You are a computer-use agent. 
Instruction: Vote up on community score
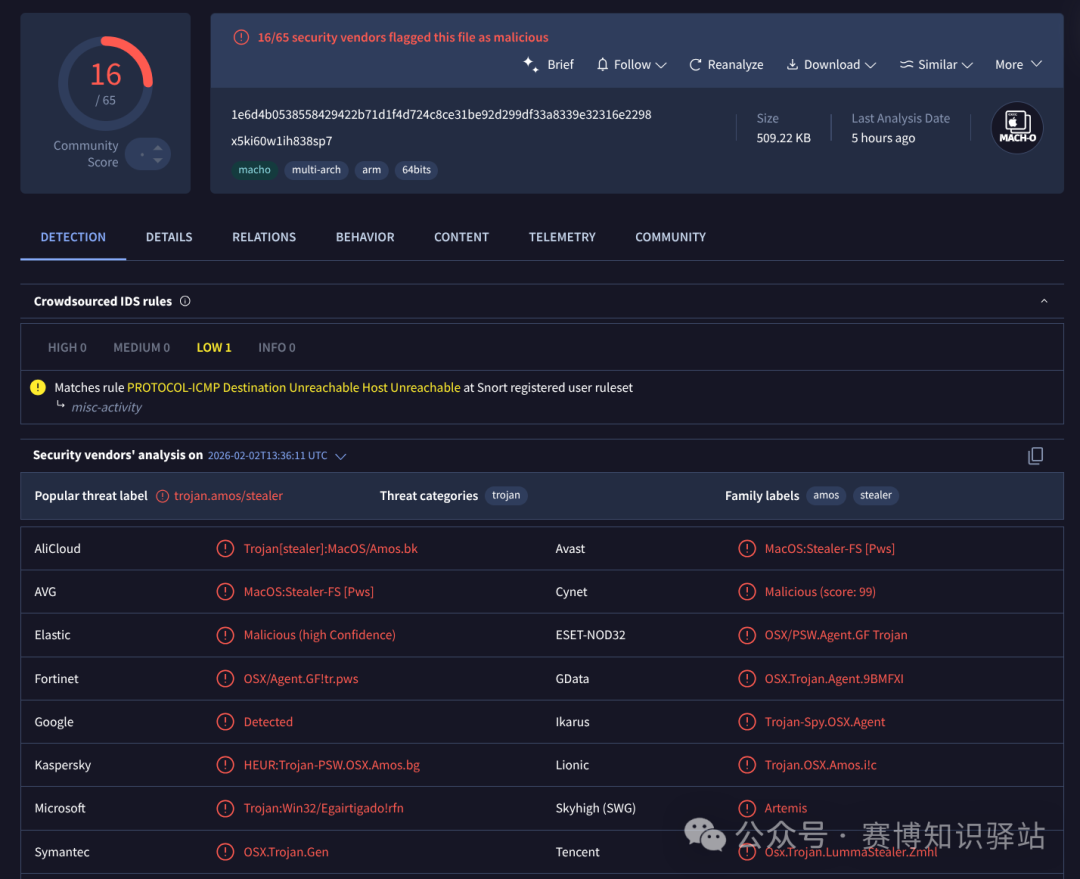pyautogui.click(x=158, y=147)
